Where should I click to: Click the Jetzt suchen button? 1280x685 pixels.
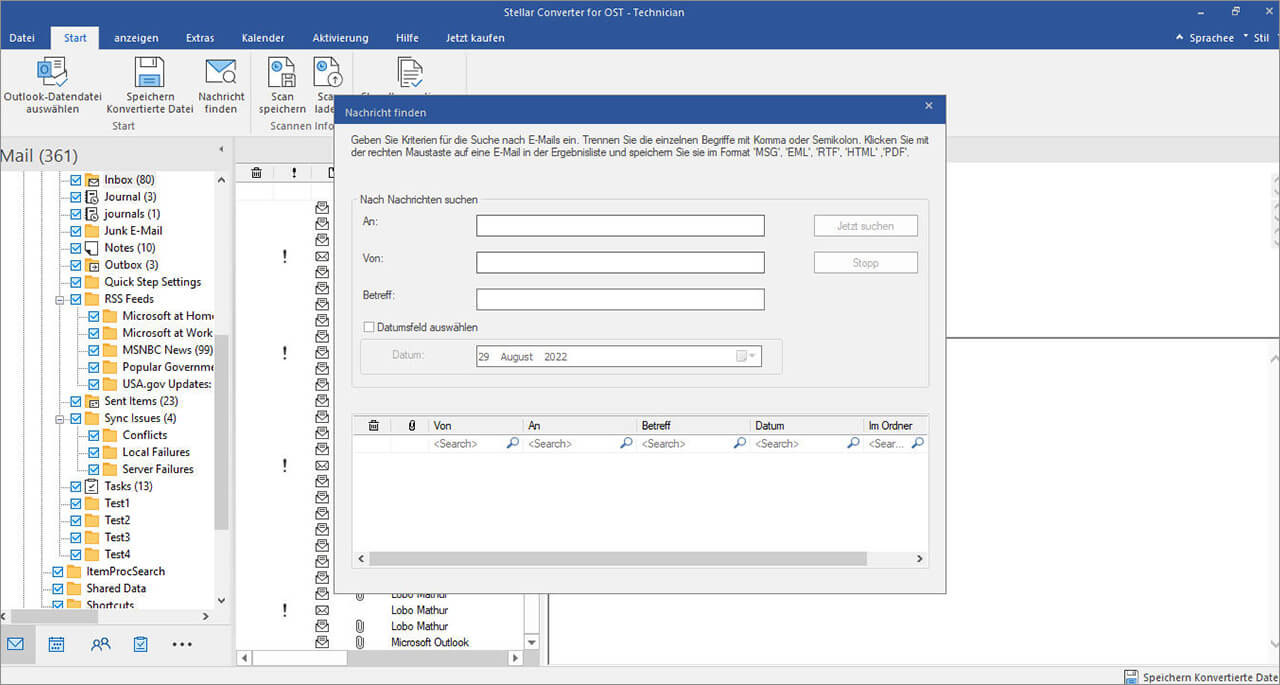tap(865, 226)
